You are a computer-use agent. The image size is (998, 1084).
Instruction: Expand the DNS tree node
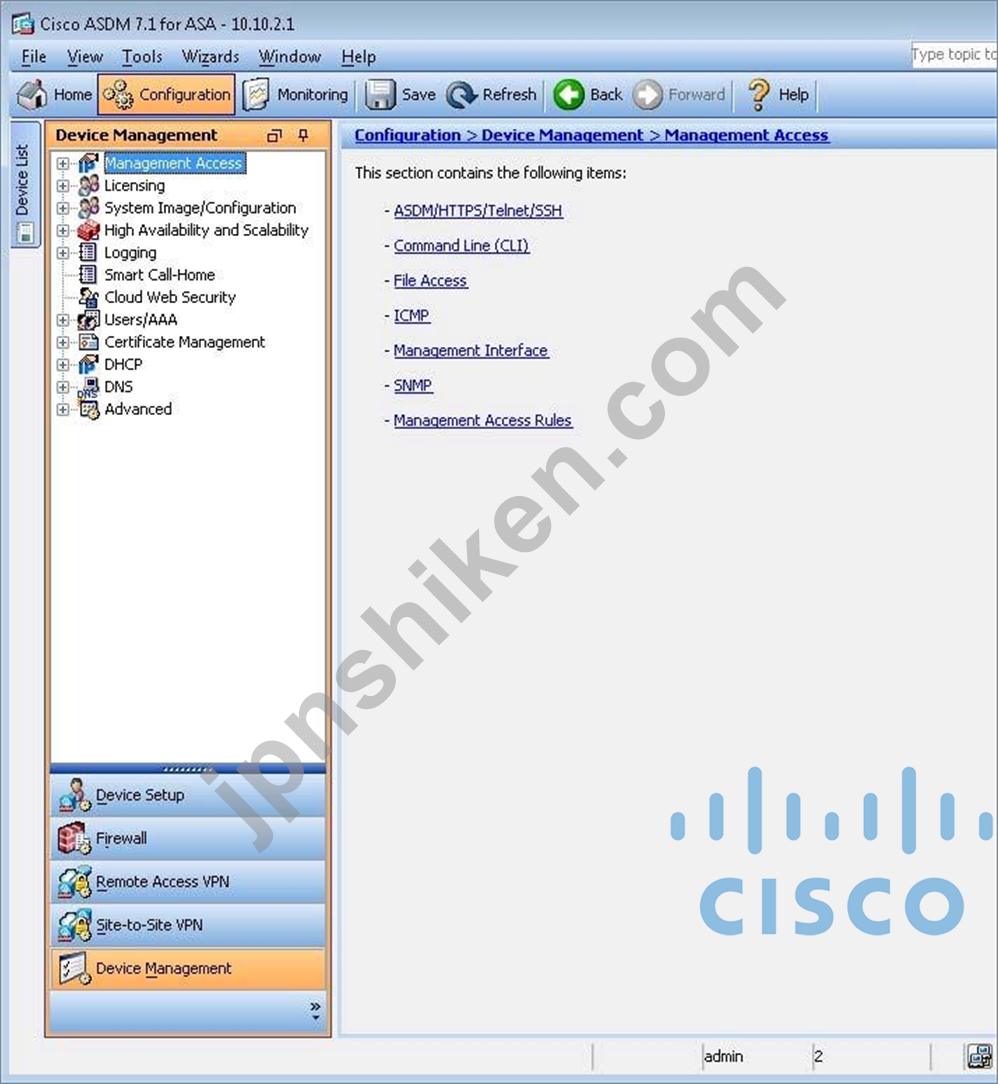pyautogui.click(x=63, y=387)
